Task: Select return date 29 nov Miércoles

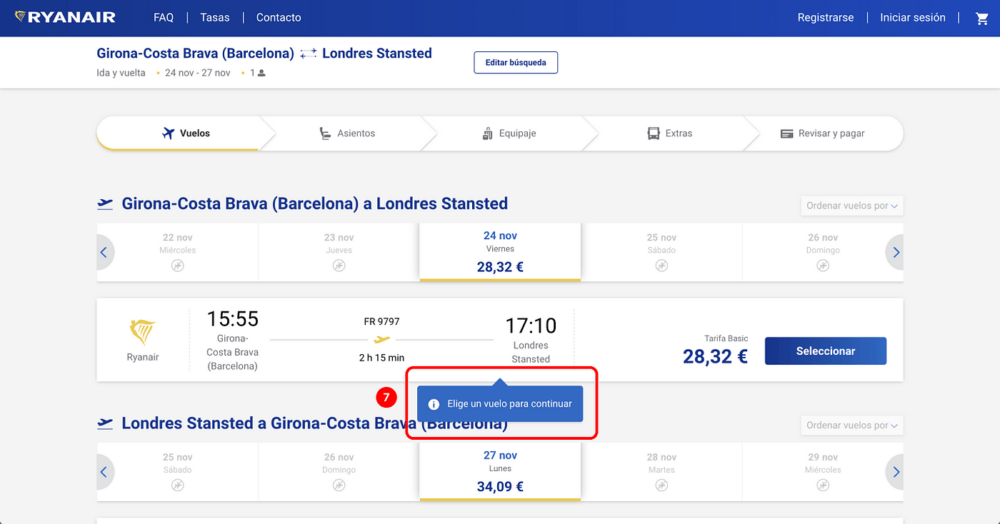Action: [823, 472]
